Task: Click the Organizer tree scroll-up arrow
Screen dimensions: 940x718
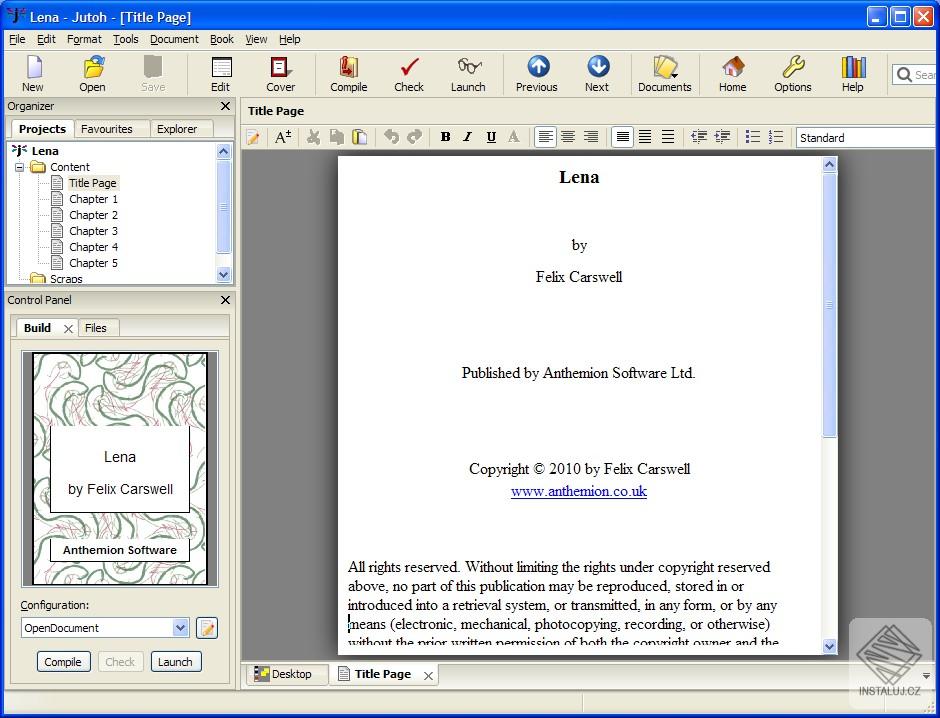Action: [224, 151]
